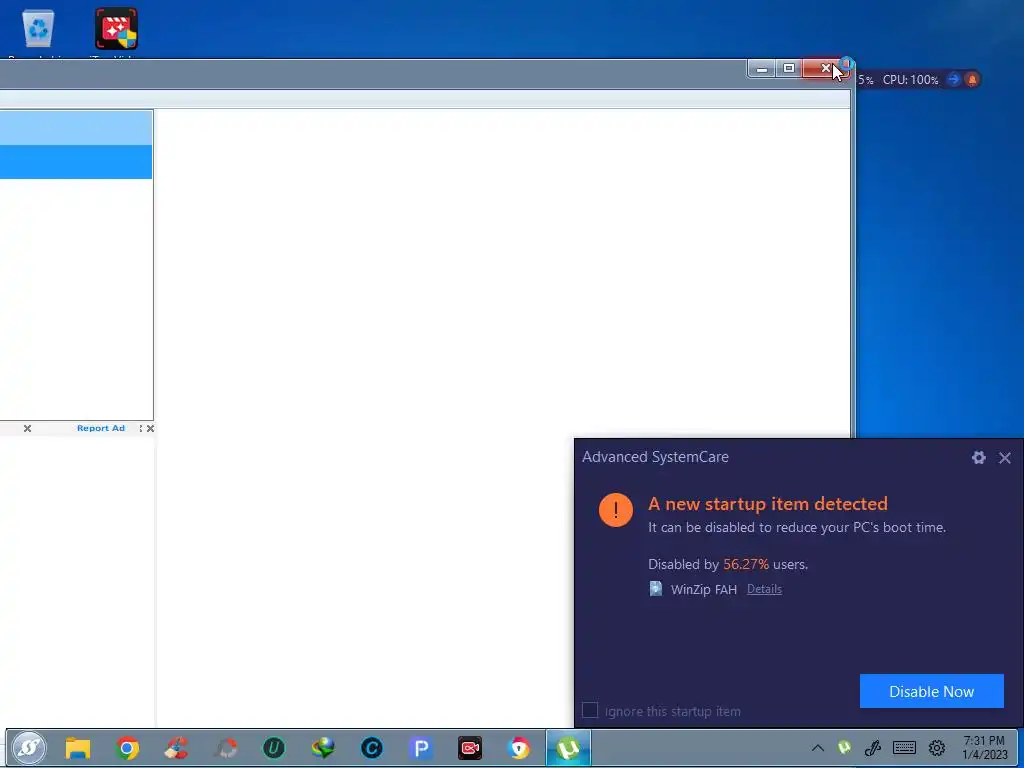Open the purple P taskbar application
1024x768 pixels.
(x=421, y=748)
